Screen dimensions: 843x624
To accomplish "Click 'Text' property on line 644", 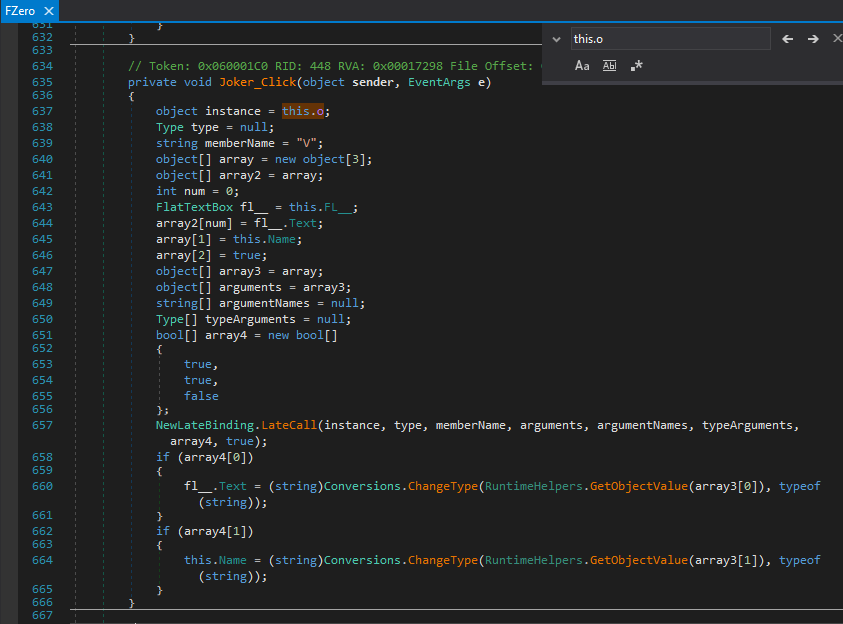I will coord(303,224).
